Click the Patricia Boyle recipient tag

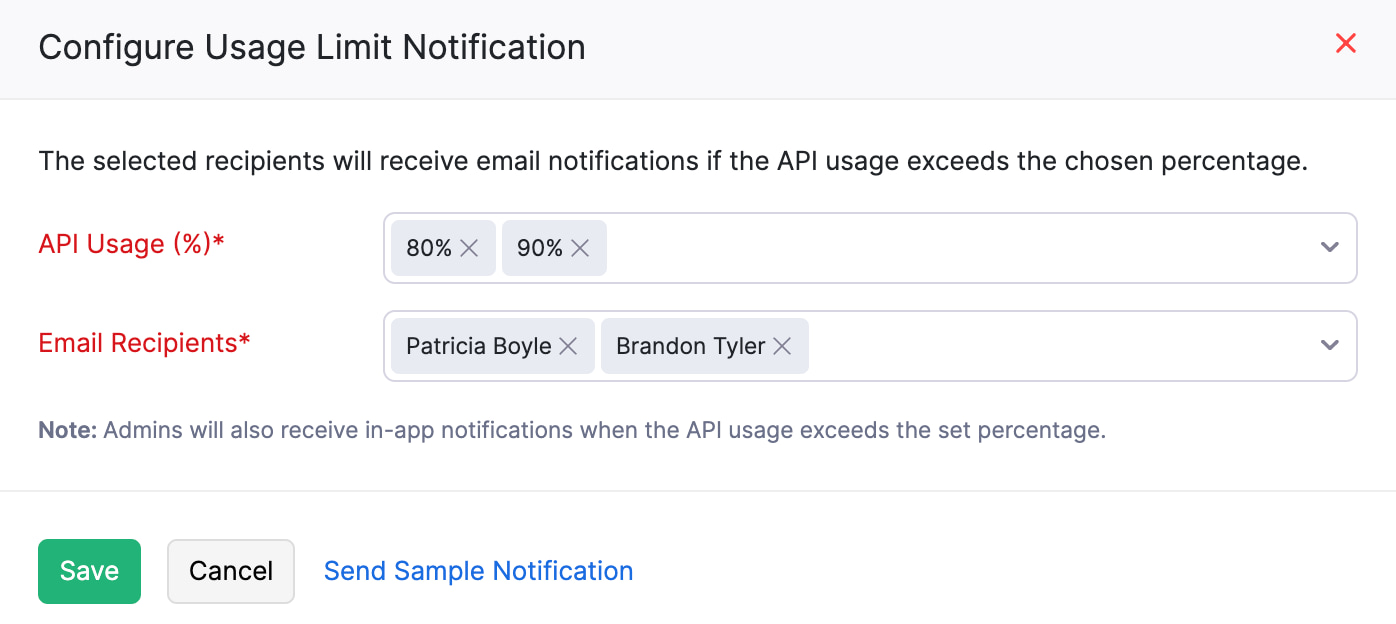coord(478,345)
